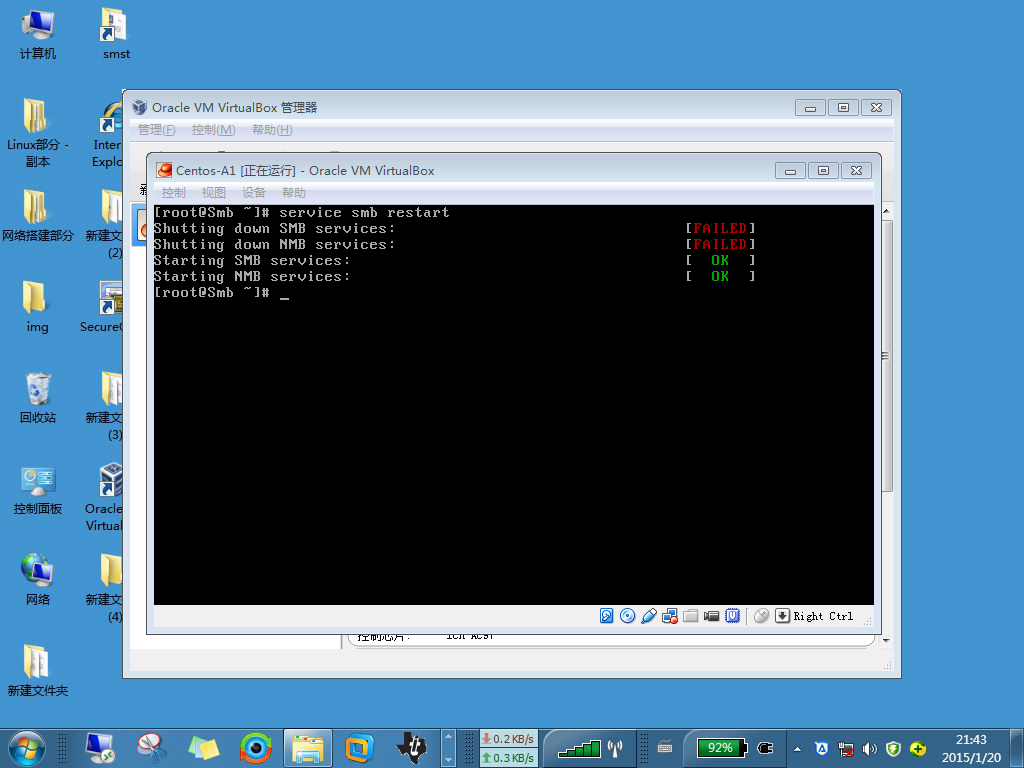The image size is (1024, 768).
Task: Open the smst desktop shortcut
Action: click(x=116, y=34)
